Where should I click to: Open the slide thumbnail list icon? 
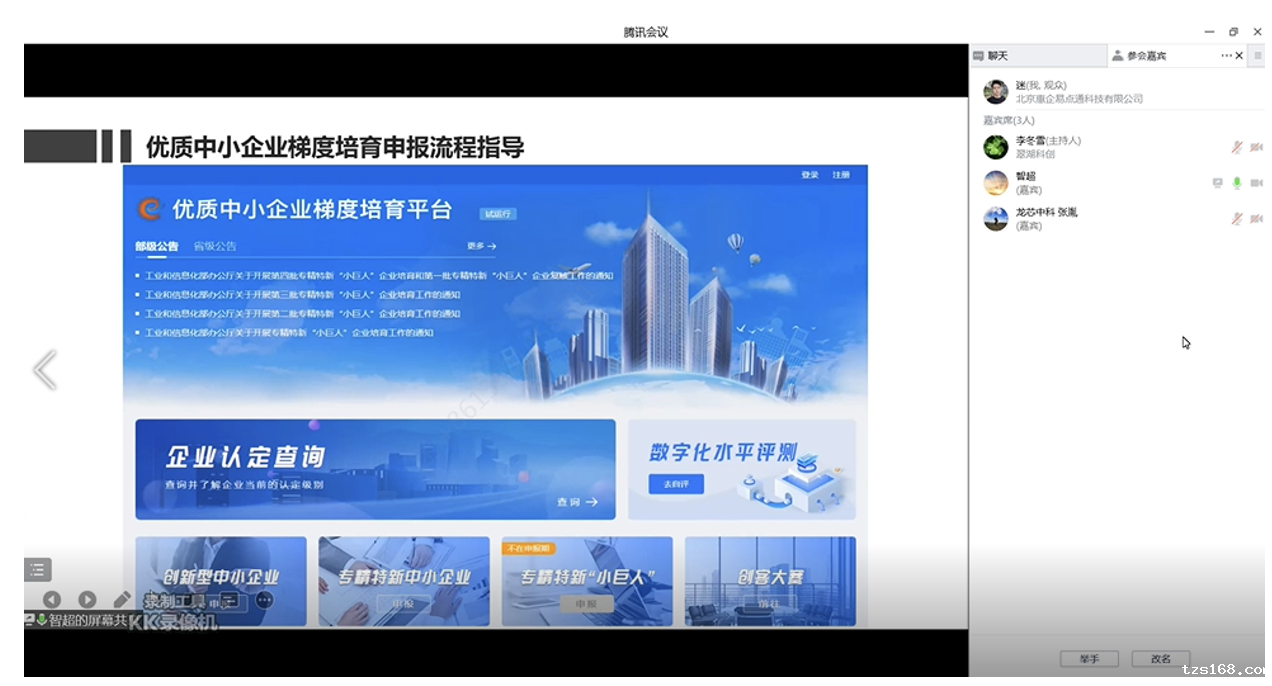(x=37, y=569)
